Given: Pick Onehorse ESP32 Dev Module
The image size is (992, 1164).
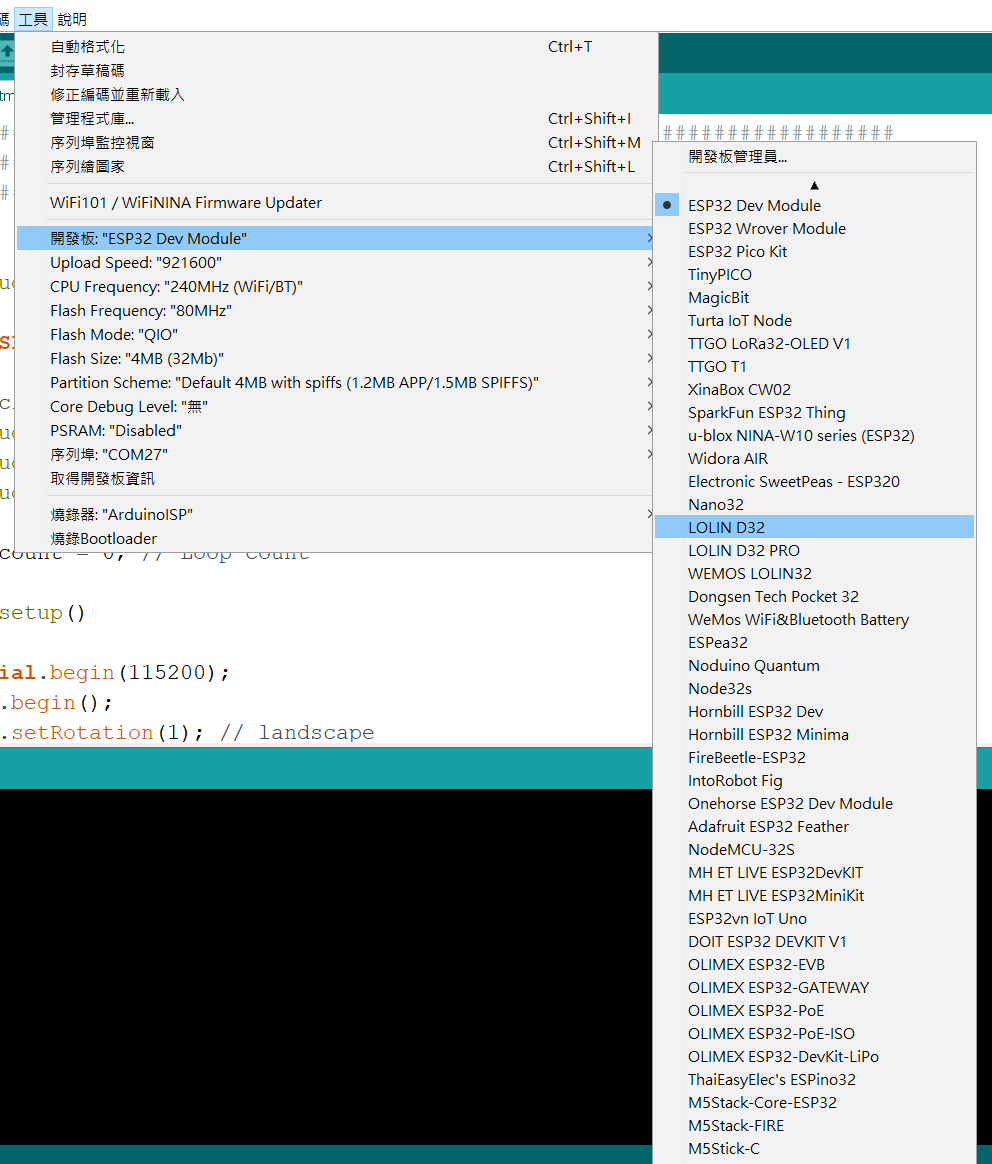Looking at the screenshot, I should pyautogui.click(x=815, y=804).
